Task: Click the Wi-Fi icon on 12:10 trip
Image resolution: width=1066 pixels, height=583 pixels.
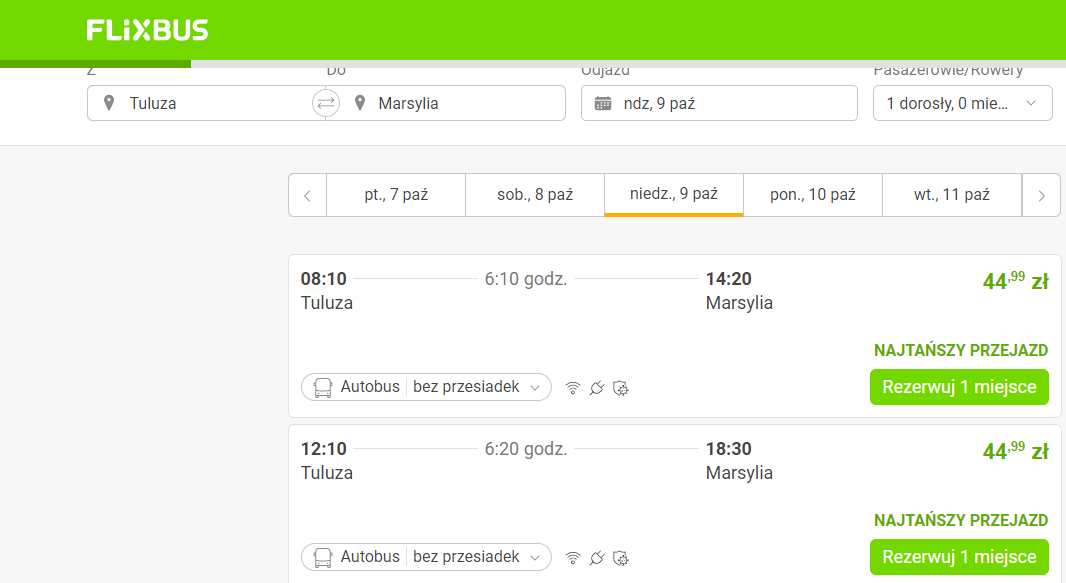Action: pyautogui.click(x=573, y=558)
